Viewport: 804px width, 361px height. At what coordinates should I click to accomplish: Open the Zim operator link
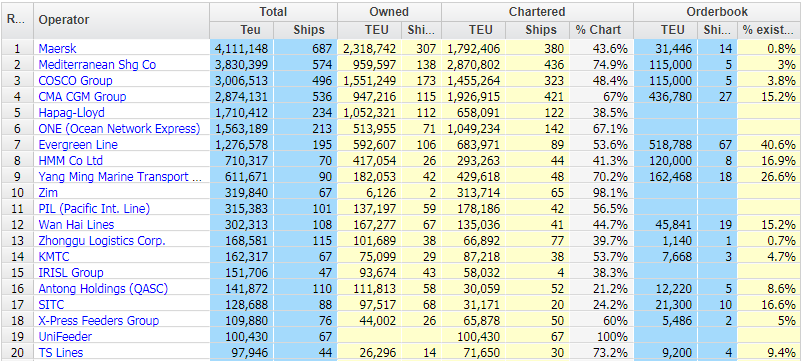click(x=48, y=193)
